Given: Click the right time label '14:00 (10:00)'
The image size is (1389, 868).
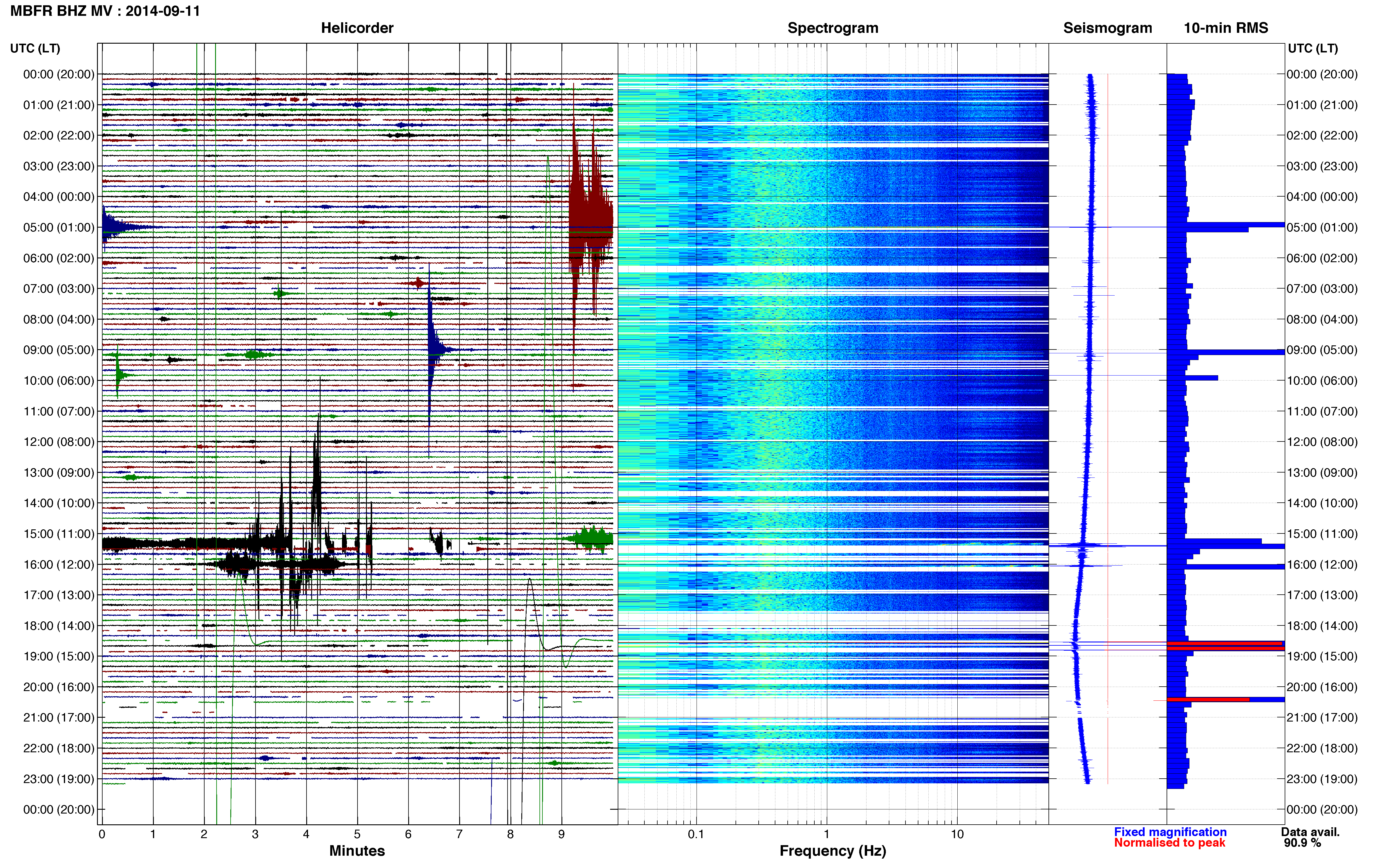Looking at the screenshot, I should tap(1322, 504).
